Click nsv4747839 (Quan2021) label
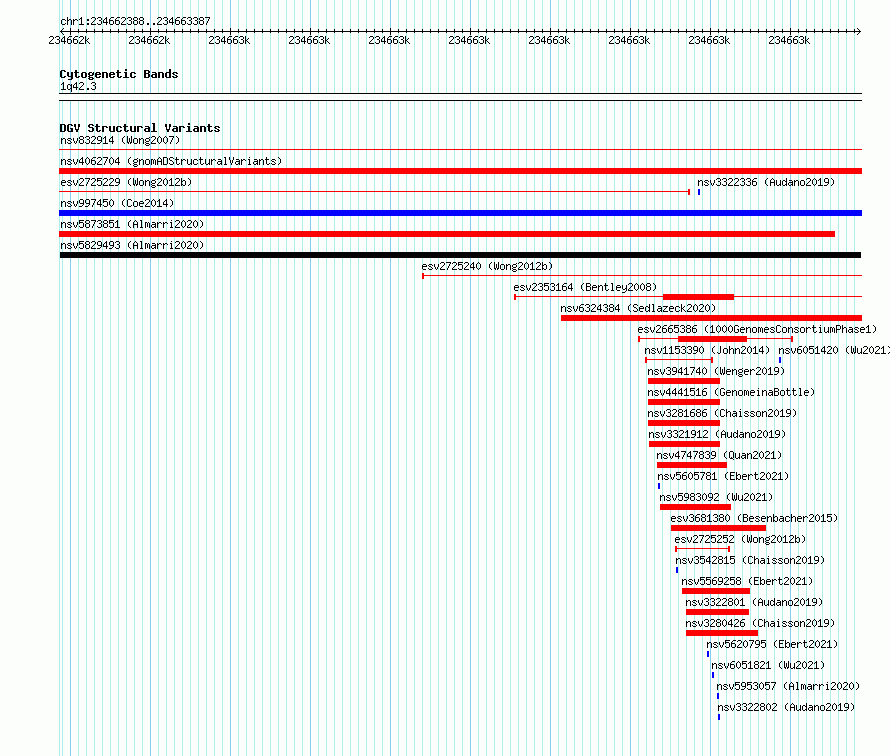Screen dimensions: 890x756 click(x=719, y=455)
